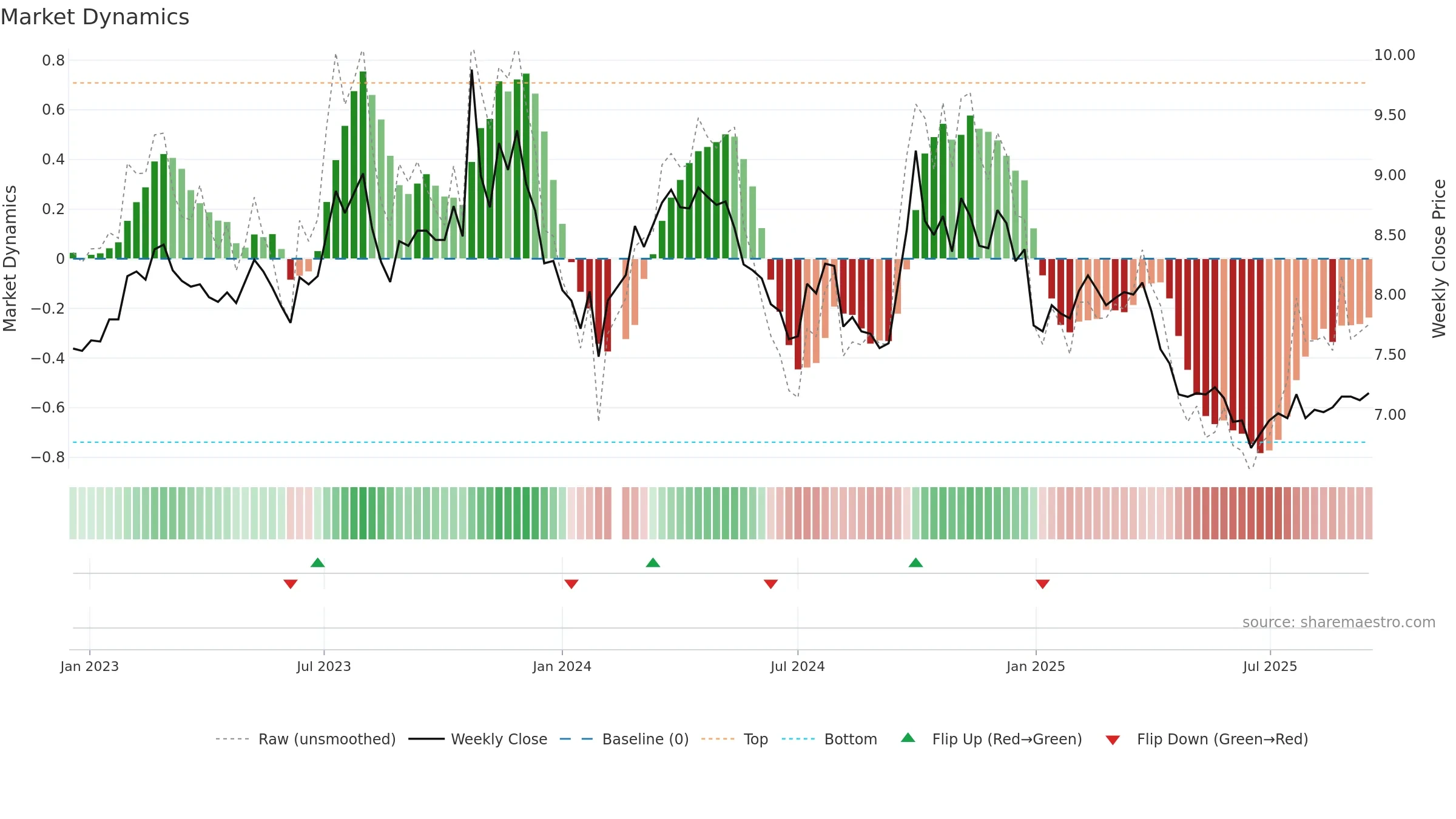Image resolution: width=1456 pixels, height=819 pixels.
Task: Toggle the Weekly Close legend item
Action: coord(478,739)
